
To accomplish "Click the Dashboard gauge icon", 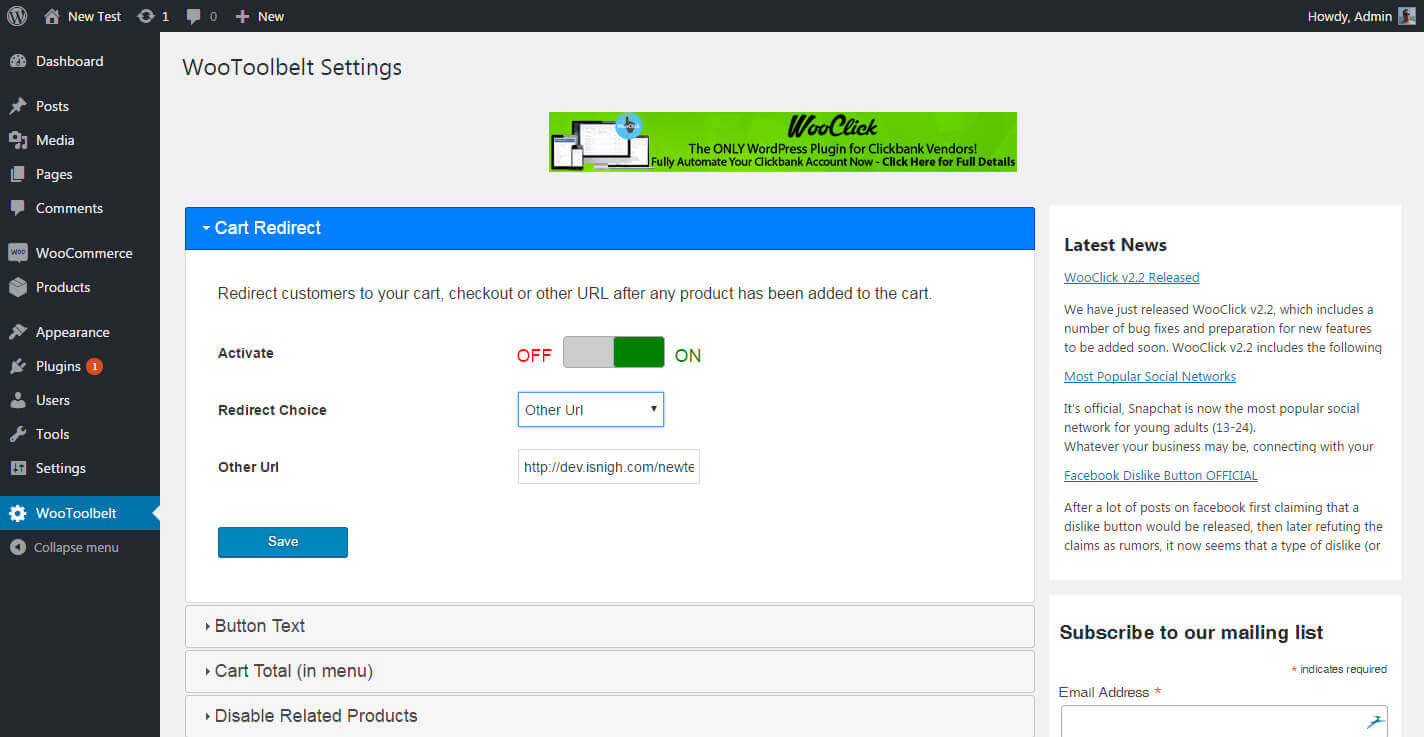I will 17,61.
